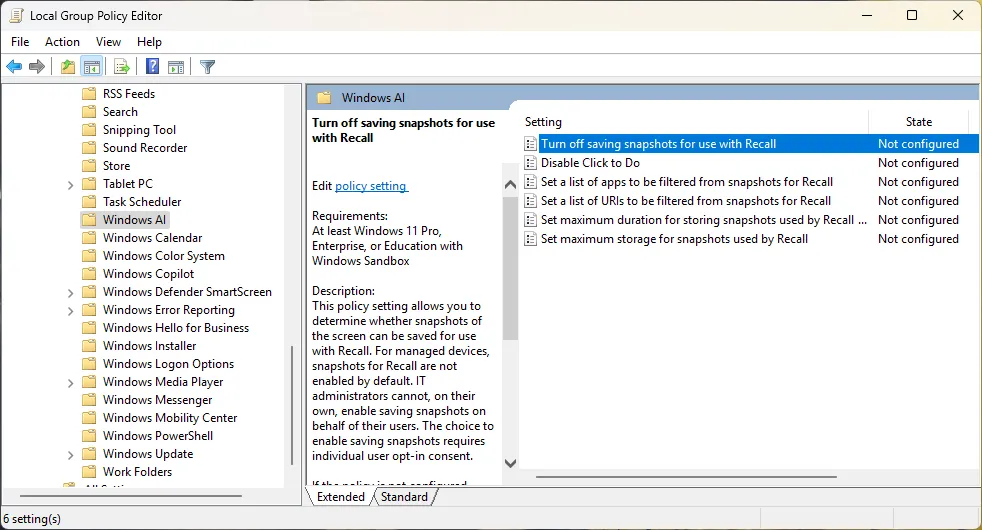Select Sound Recorder in the tree
This screenshot has width=982, height=530.
click(145, 148)
